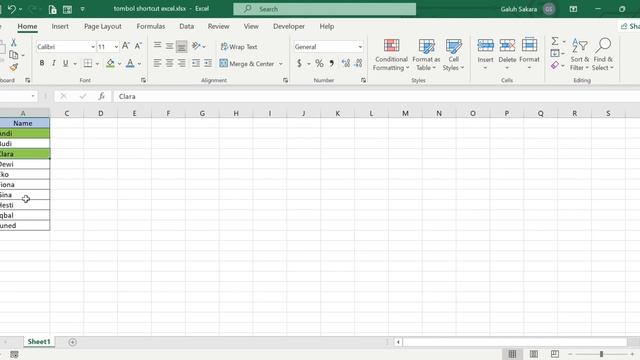Image resolution: width=640 pixels, height=360 pixels.
Task: Click Insert cells icon
Action: (x=485, y=46)
